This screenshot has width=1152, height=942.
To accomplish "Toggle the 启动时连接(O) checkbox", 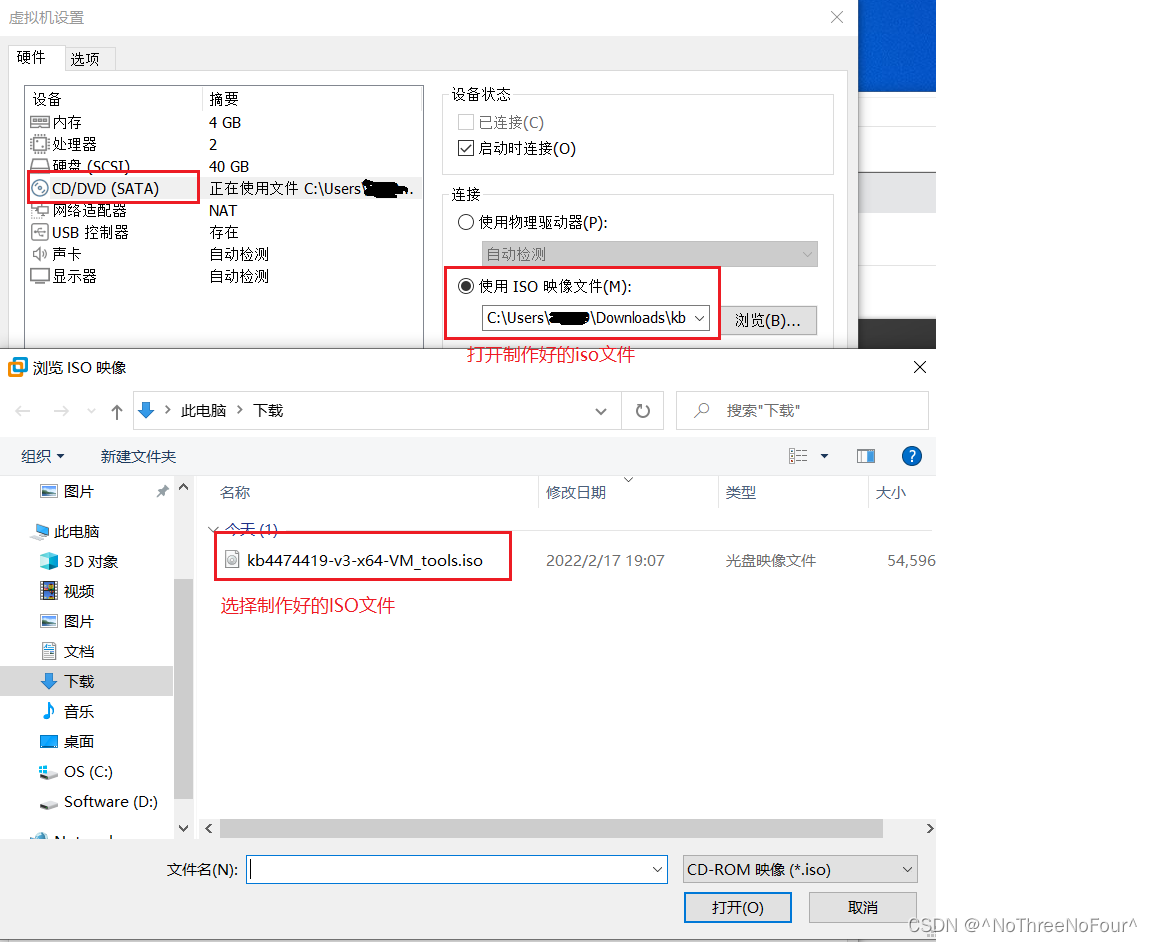I will [466, 148].
